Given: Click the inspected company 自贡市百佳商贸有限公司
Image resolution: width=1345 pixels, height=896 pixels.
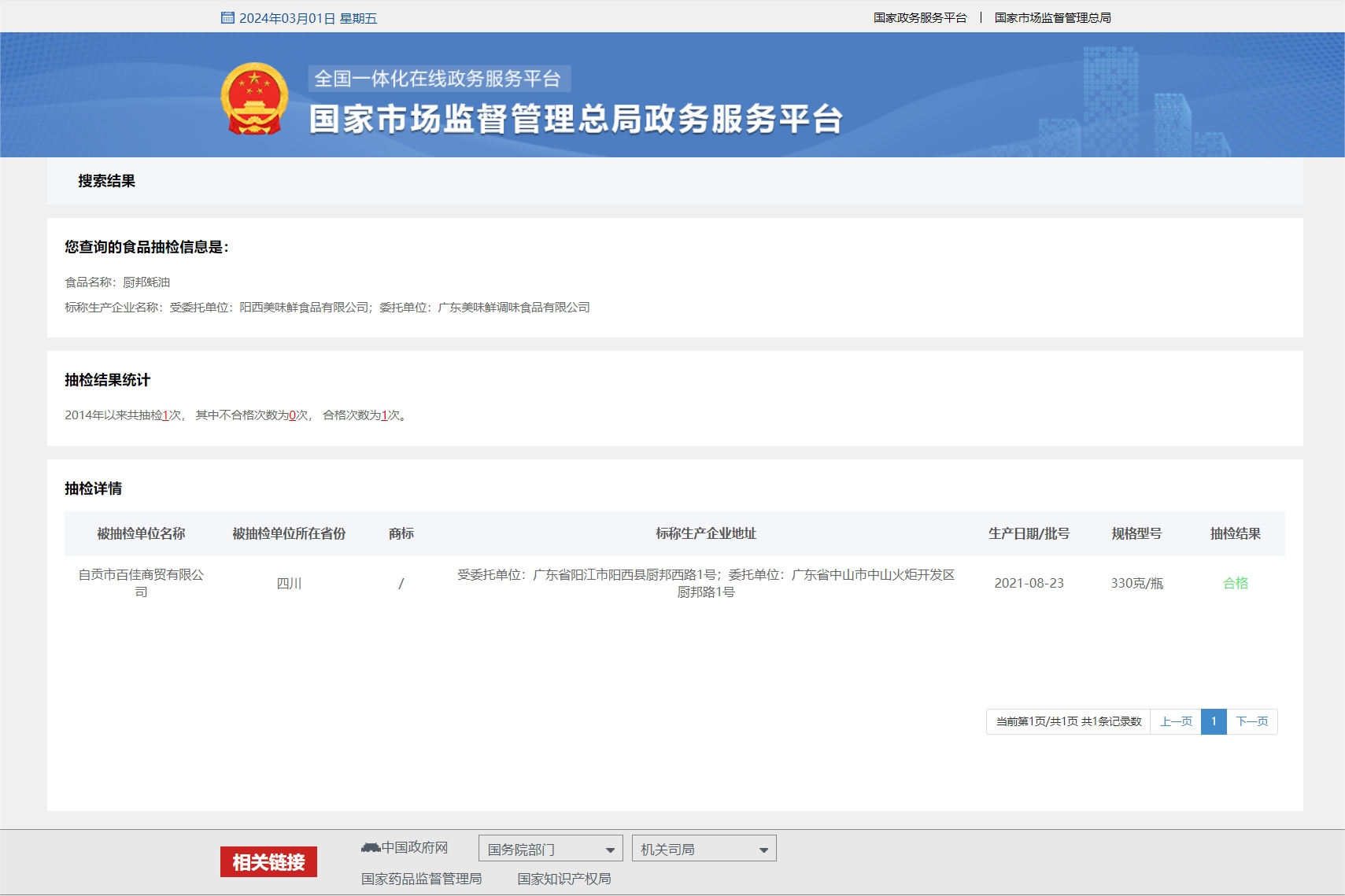Looking at the screenshot, I should [x=142, y=583].
